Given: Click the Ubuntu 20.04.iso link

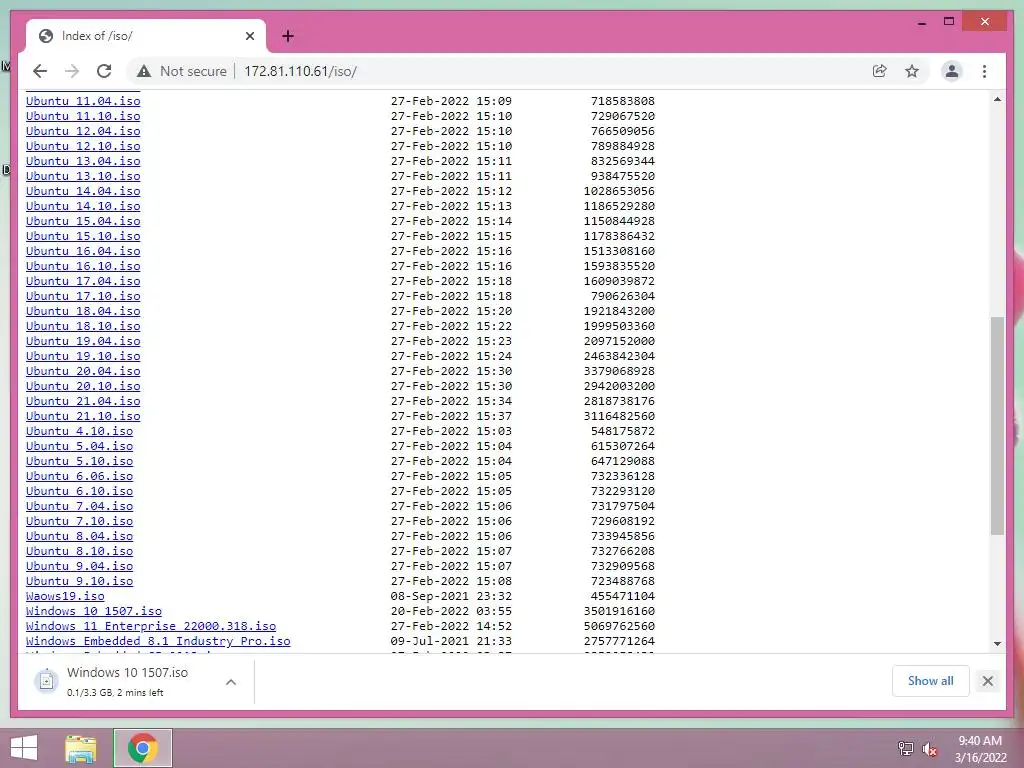Looking at the screenshot, I should click(83, 372).
